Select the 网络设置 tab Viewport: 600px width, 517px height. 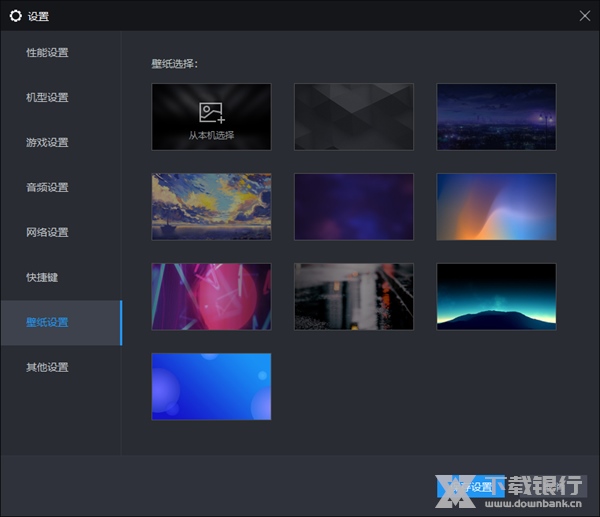tap(48, 232)
